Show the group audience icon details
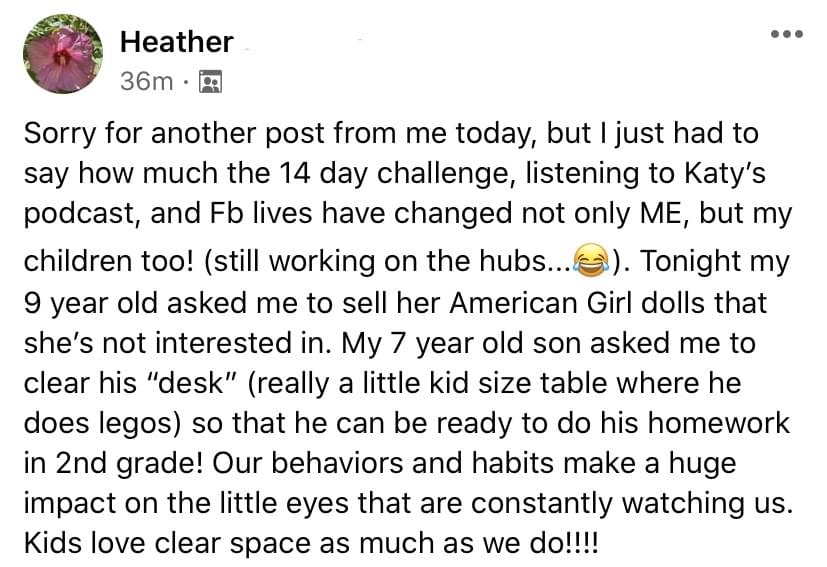Image resolution: width=827 pixels, height=567 pixels. (210, 82)
